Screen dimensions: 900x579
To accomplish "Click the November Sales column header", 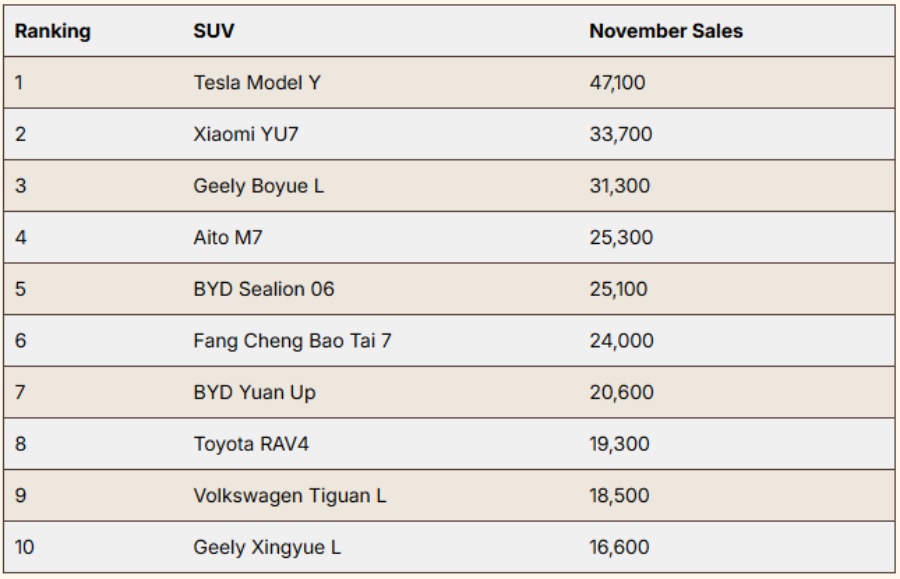I will (x=665, y=31).
